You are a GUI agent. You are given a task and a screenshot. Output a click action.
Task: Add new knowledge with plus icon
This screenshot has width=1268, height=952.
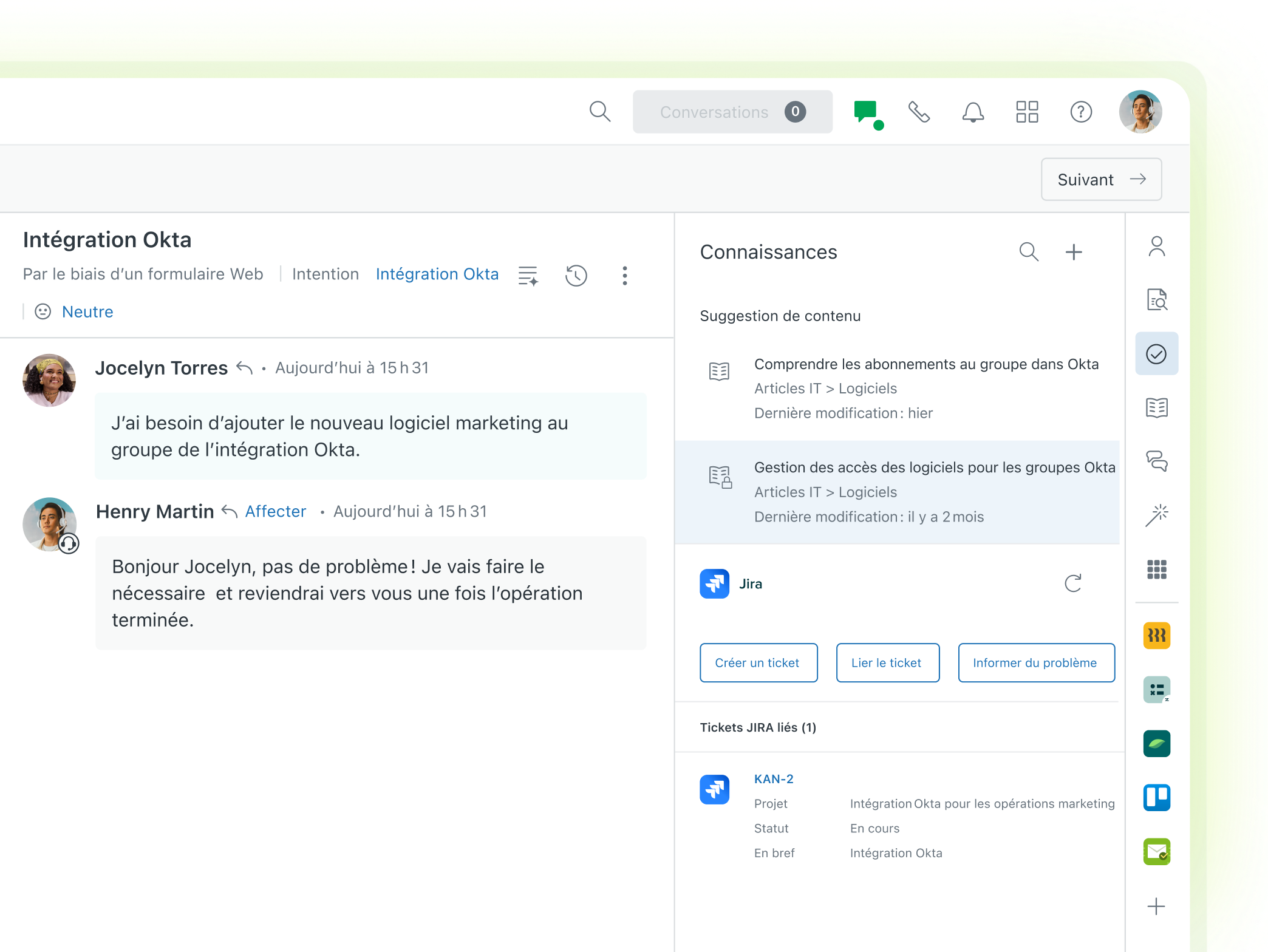click(1074, 251)
